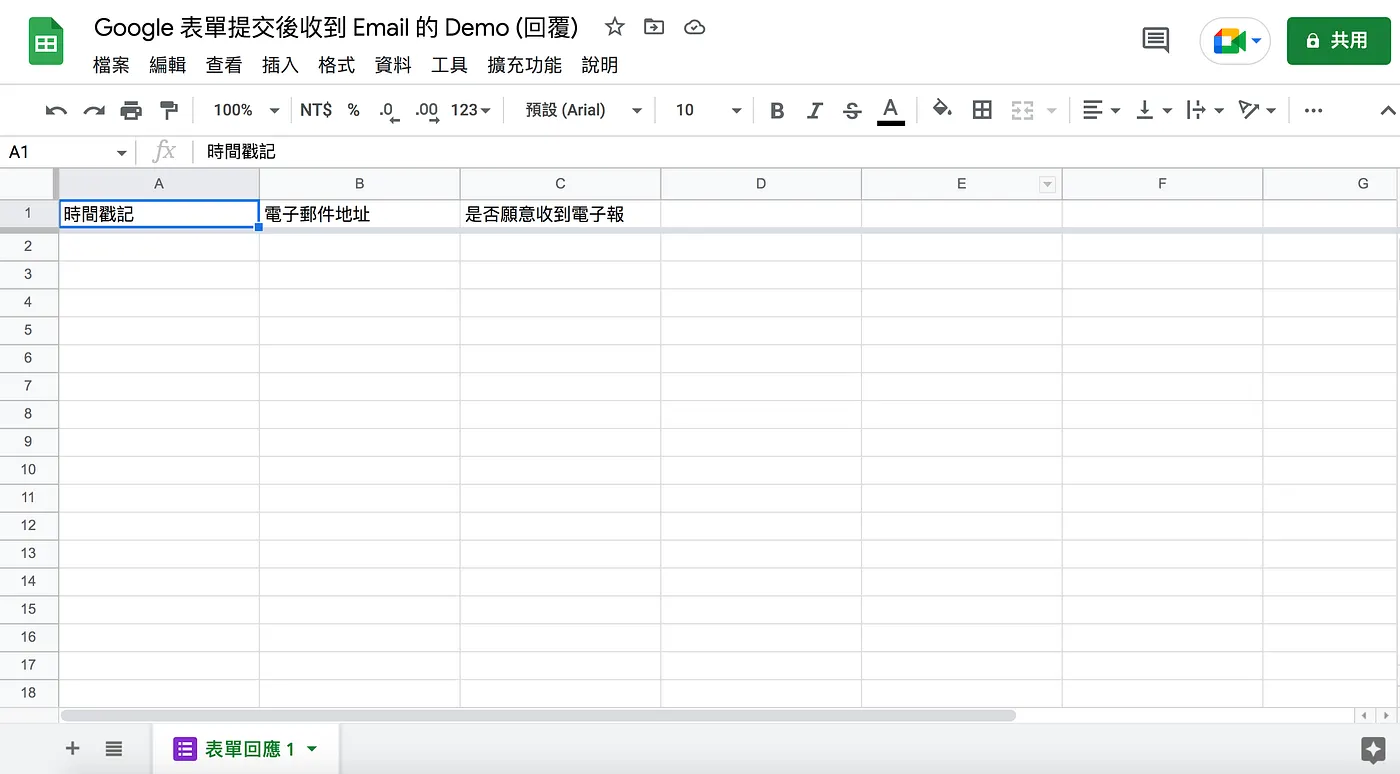Apply strikethrough formatting

[852, 110]
